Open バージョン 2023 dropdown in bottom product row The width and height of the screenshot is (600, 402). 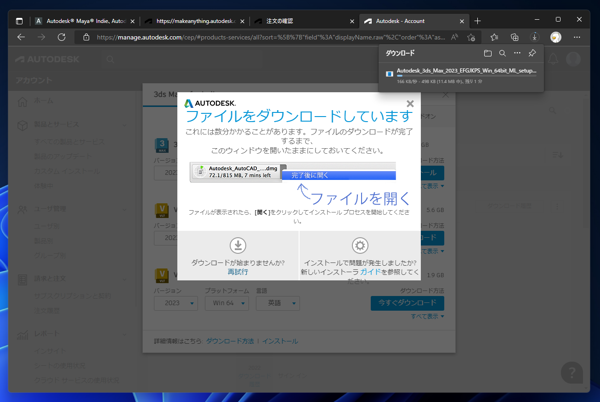click(x=176, y=303)
